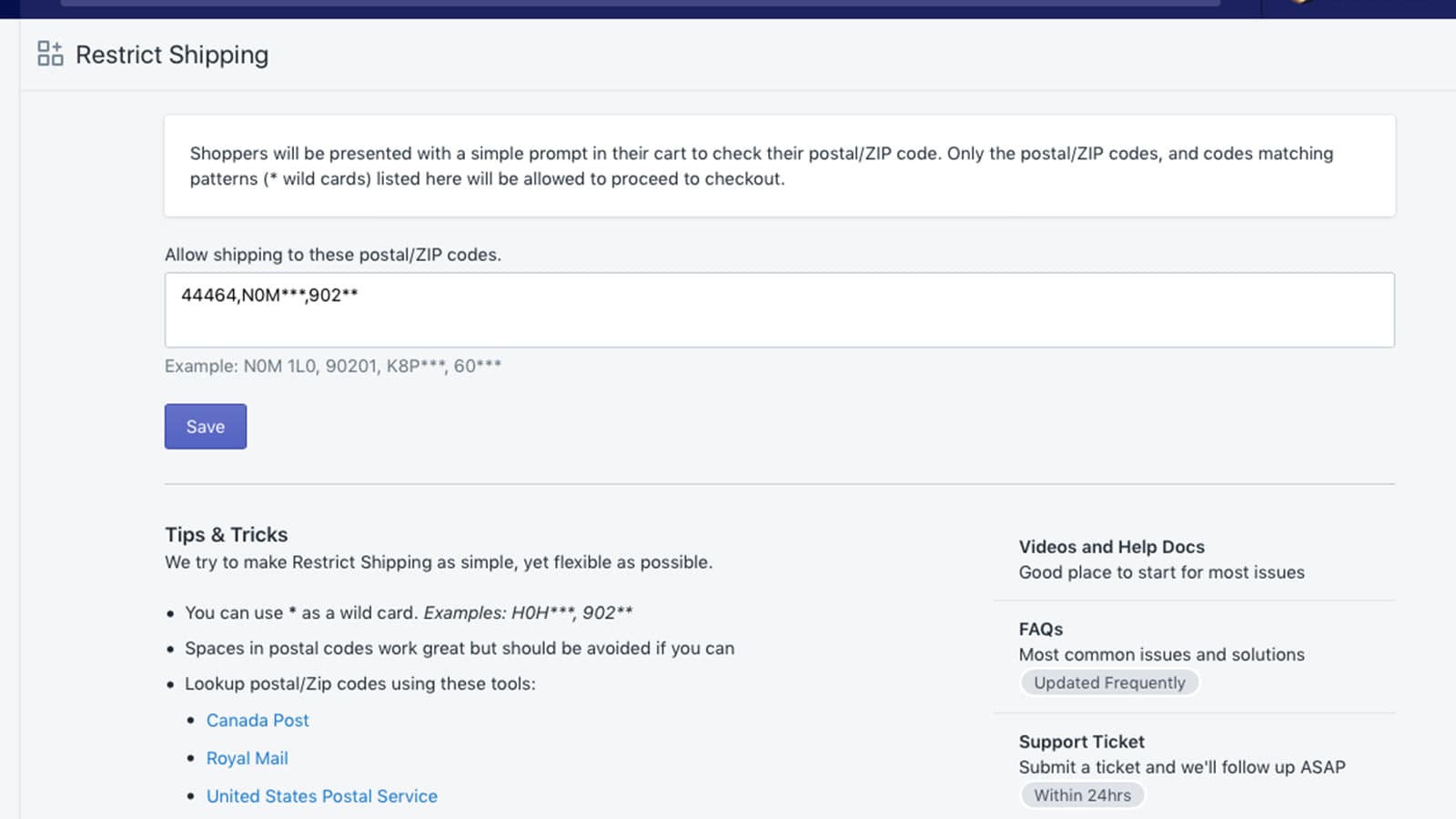Open the Canada Post lookup tool
Image resolution: width=1456 pixels, height=819 pixels.
258,720
